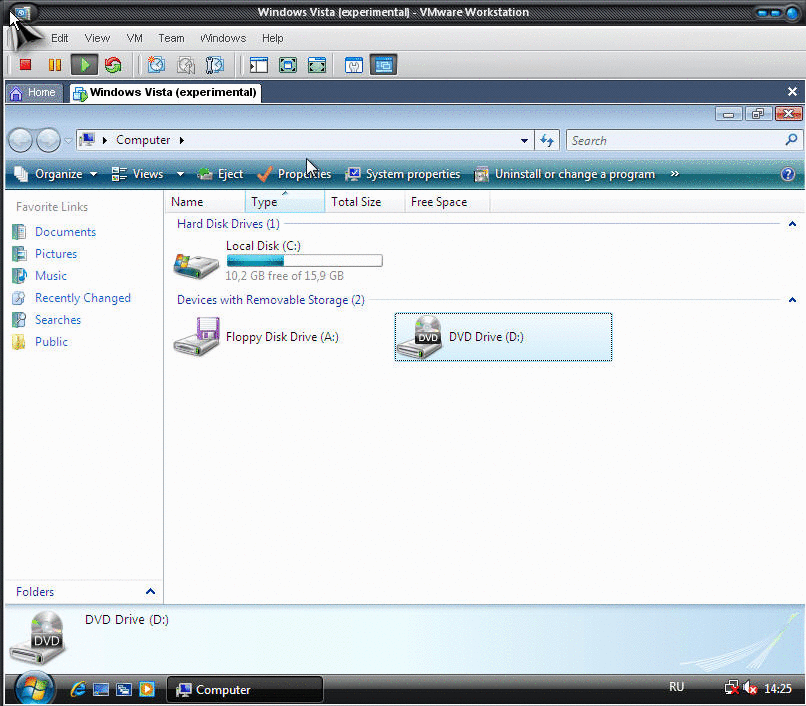Click Uninstall or change a program
This screenshot has width=806, height=706.
564,174
